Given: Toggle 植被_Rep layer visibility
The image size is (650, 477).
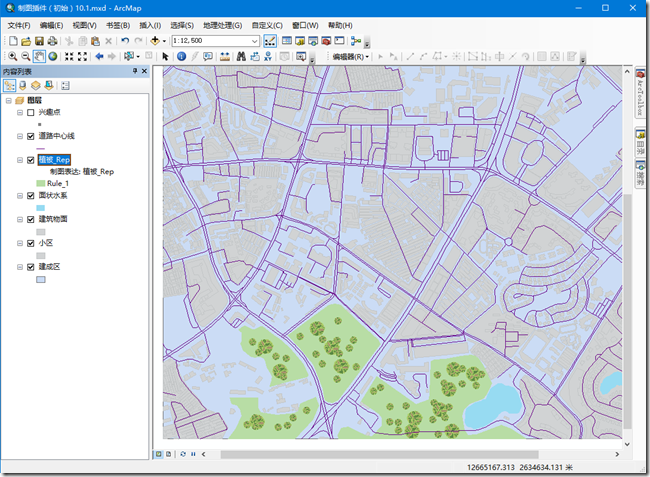Looking at the screenshot, I should click(x=30, y=160).
